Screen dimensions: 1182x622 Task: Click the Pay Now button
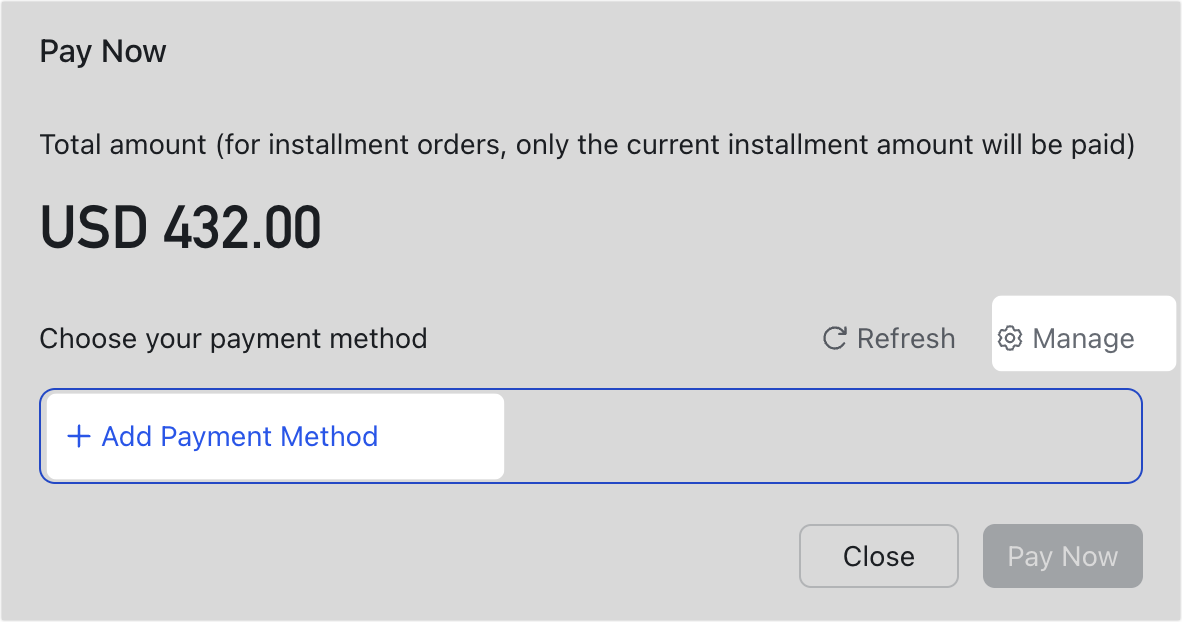coord(1062,556)
